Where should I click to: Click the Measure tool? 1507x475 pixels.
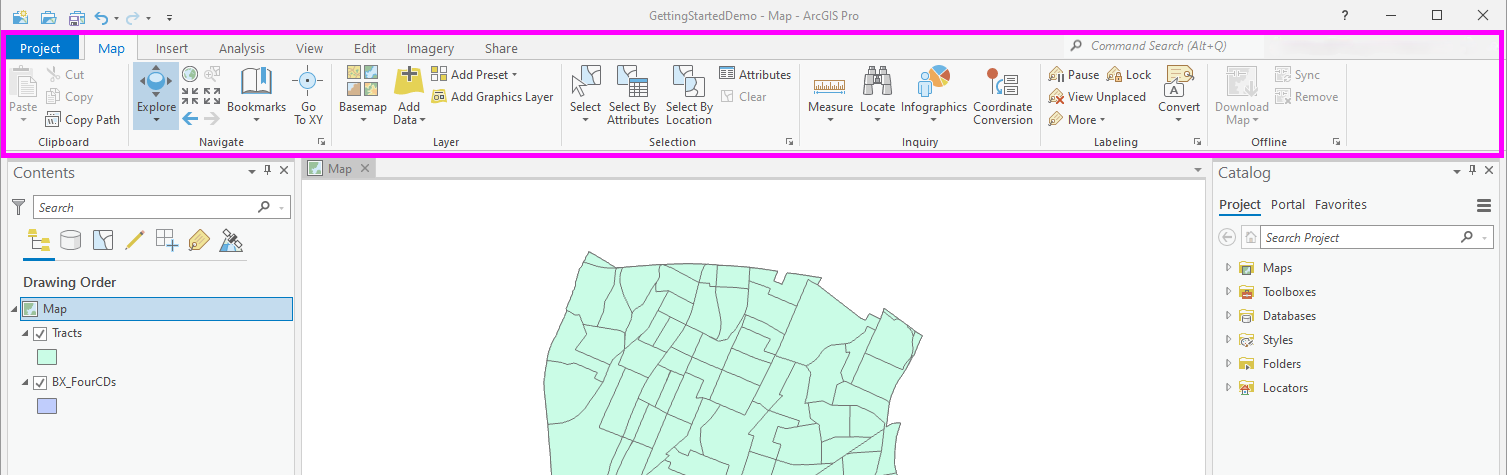(x=830, y=95)
